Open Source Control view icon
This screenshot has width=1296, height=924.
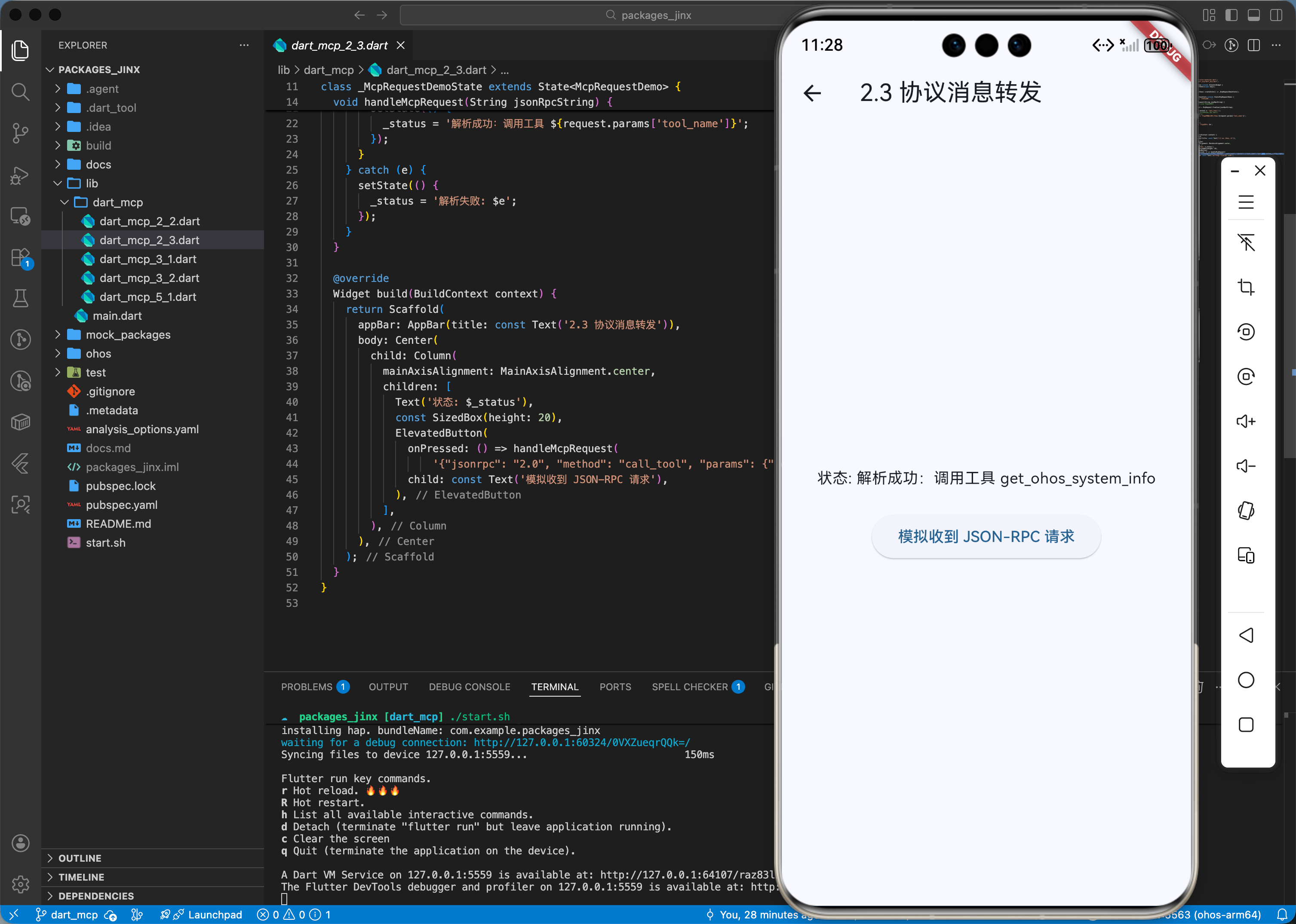point(21,133)
